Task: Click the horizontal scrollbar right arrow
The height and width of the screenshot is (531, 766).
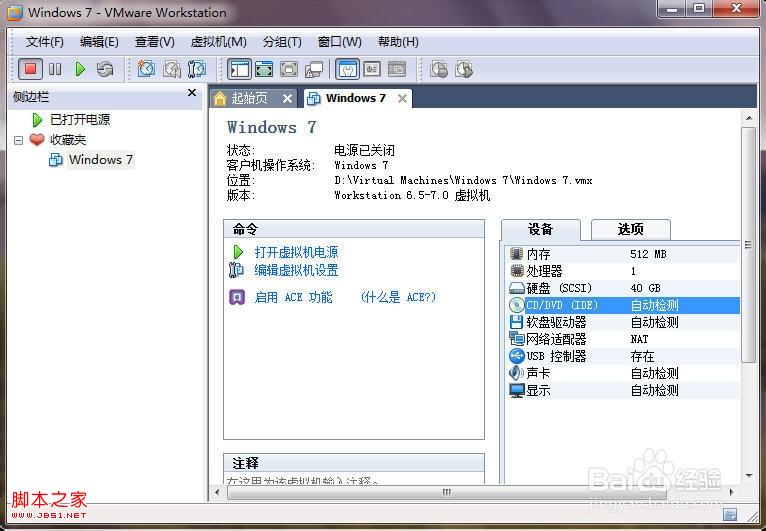Action: pyautogui.click(x=731, y=492)
